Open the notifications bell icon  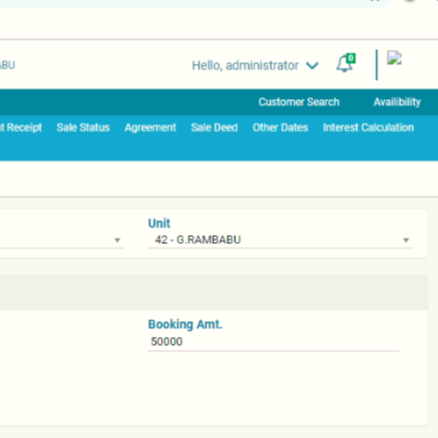tap(344, 64)
